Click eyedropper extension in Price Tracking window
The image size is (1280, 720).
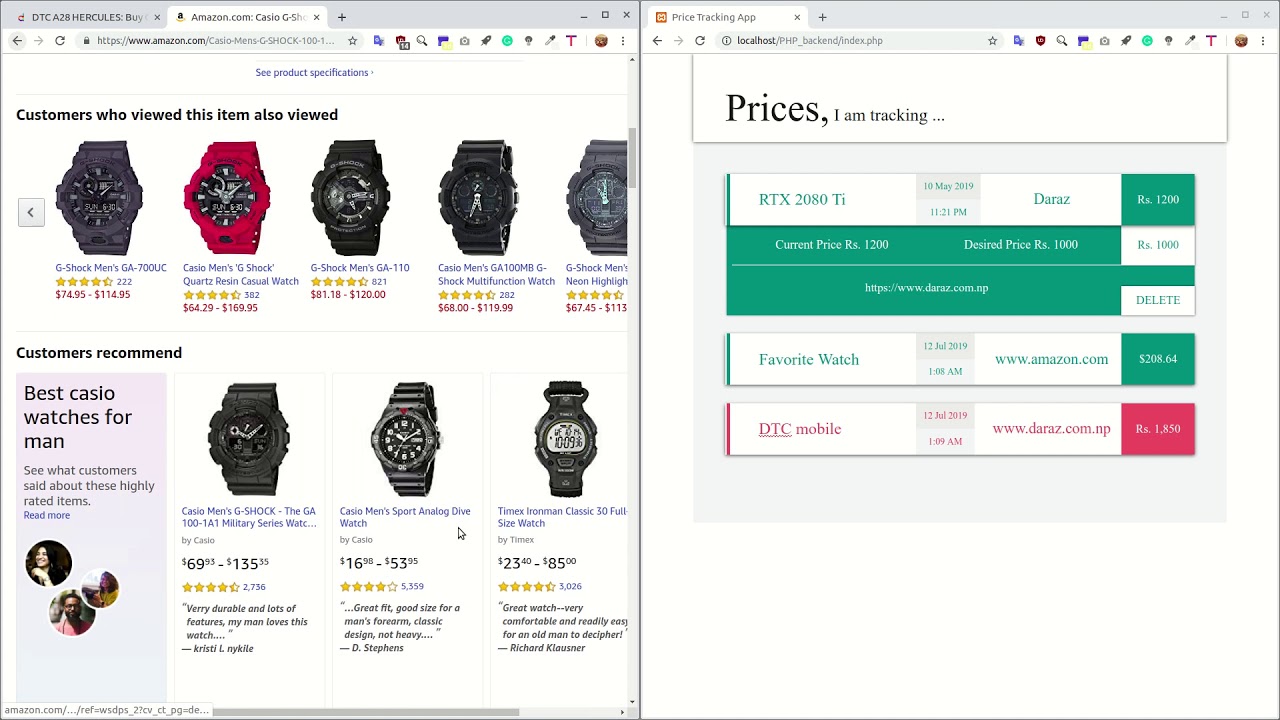tap(1190, 41)
